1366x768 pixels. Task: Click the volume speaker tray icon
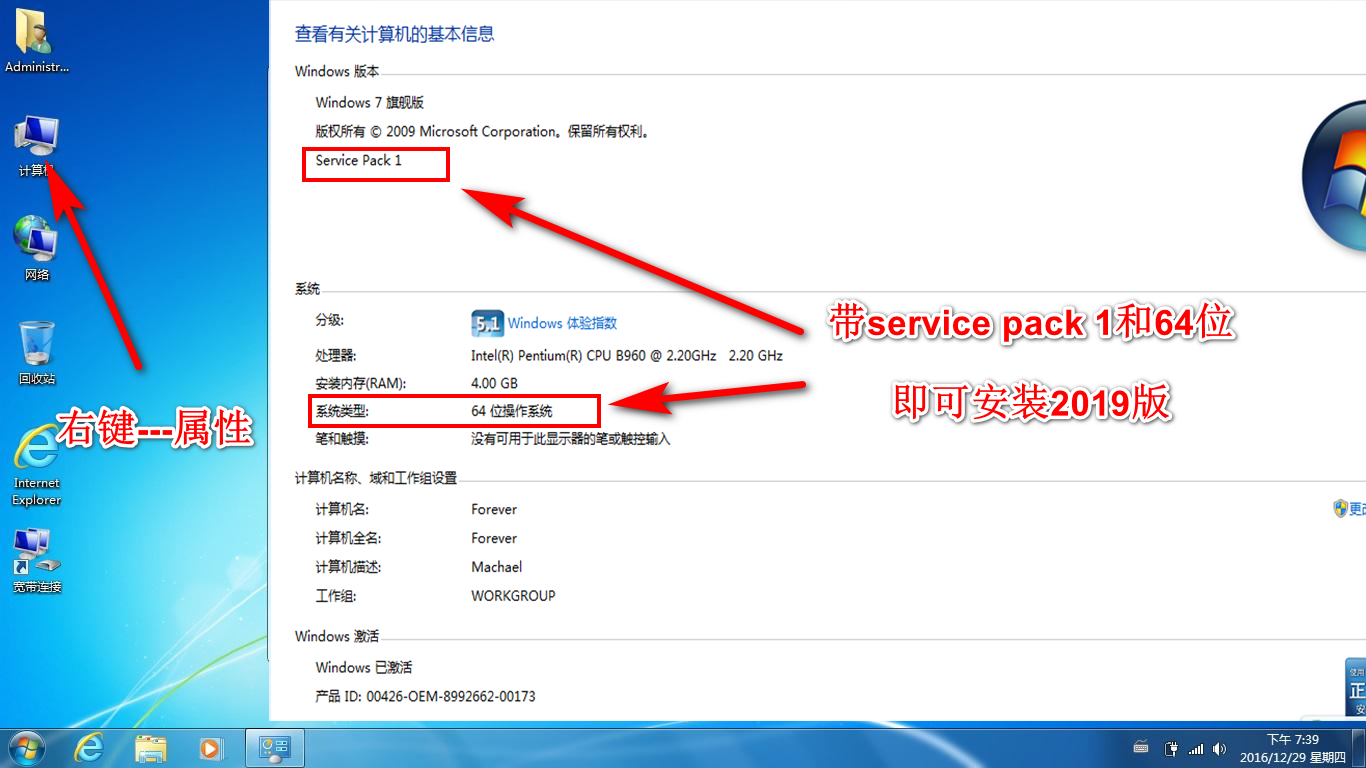coord(1219,748)
